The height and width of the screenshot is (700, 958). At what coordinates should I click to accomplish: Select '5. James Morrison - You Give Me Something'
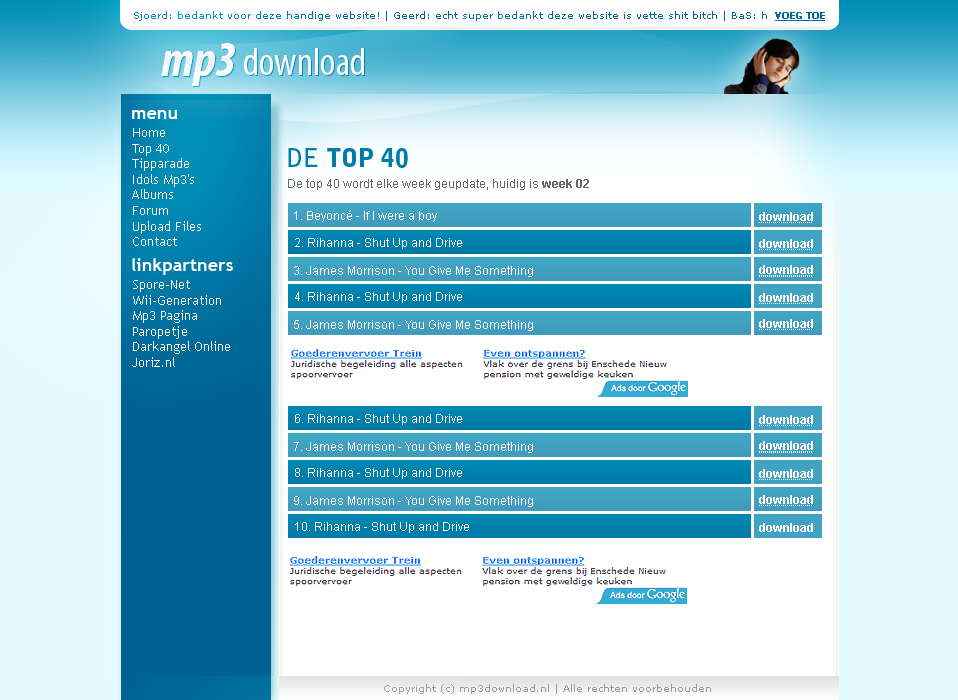[x=519, y=323]
